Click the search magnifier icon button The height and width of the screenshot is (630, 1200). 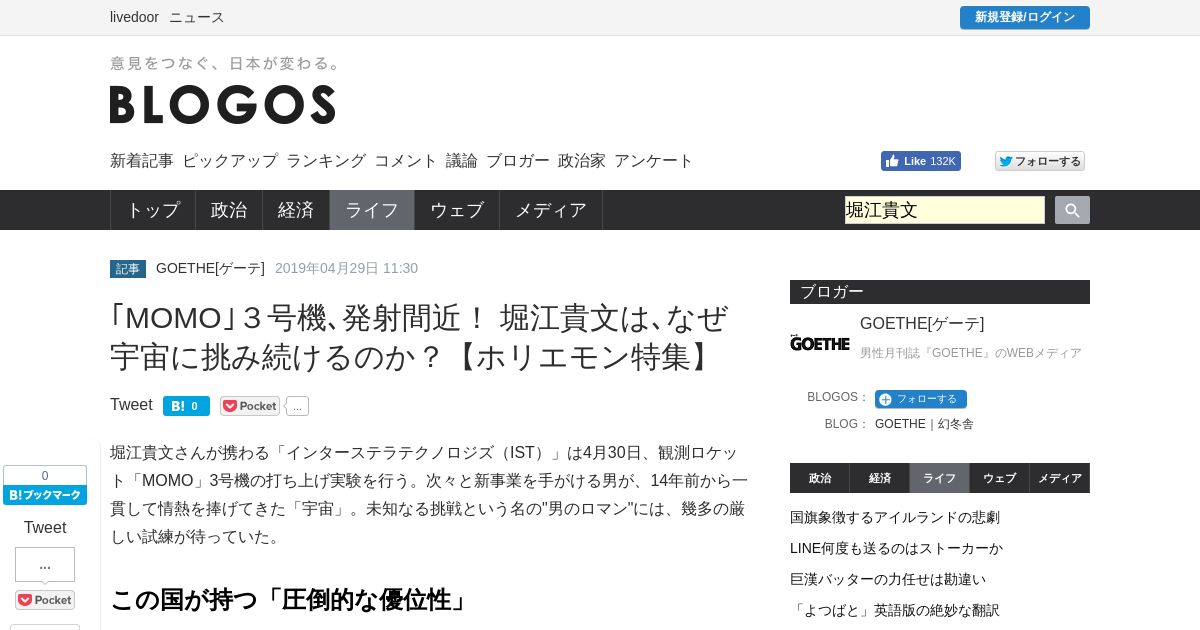tap(1072, 210)
